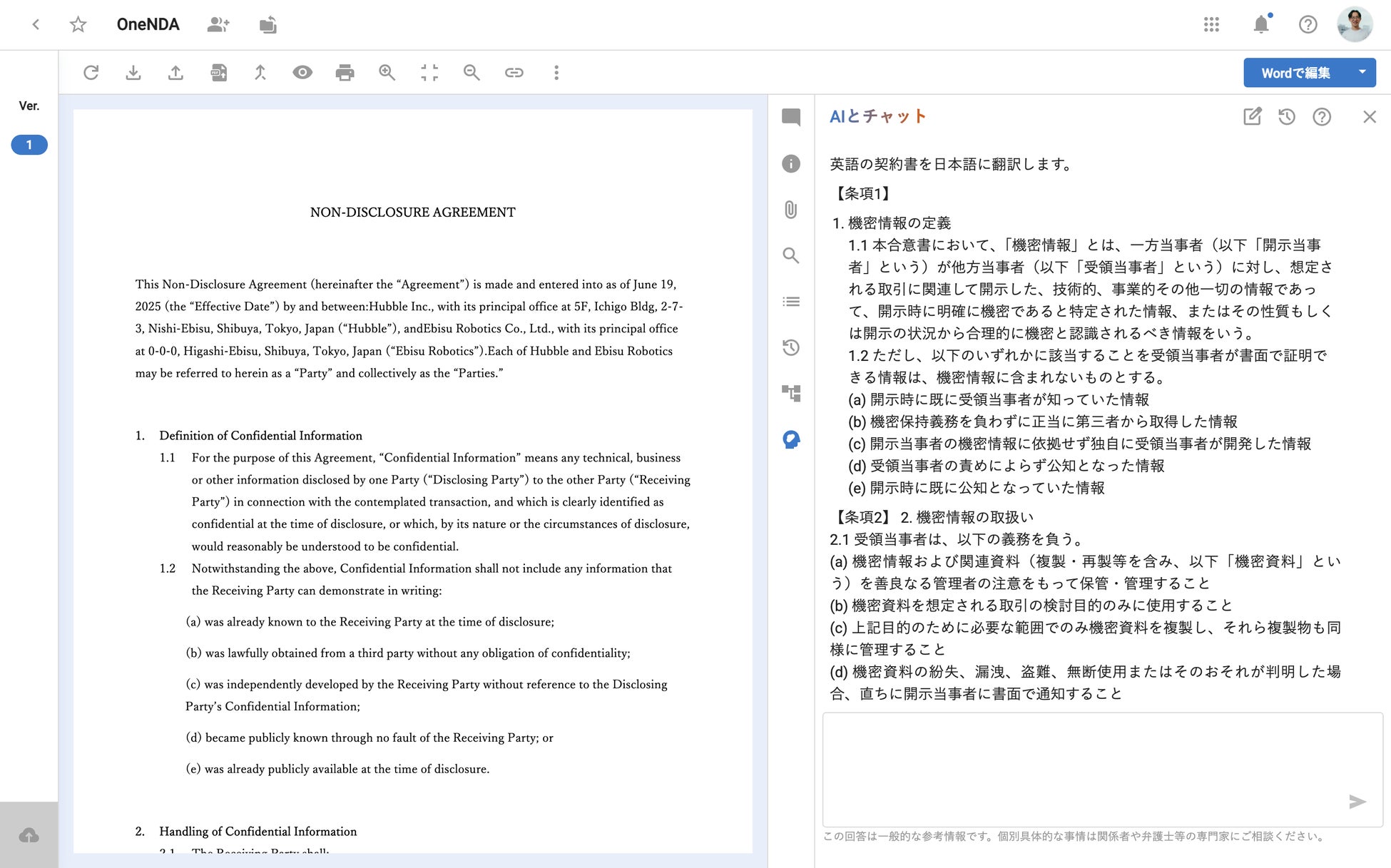This screenshot has height=868, width=1391.
Task: Open the apps grid launcher
Action: click(x=1211, y=25)
